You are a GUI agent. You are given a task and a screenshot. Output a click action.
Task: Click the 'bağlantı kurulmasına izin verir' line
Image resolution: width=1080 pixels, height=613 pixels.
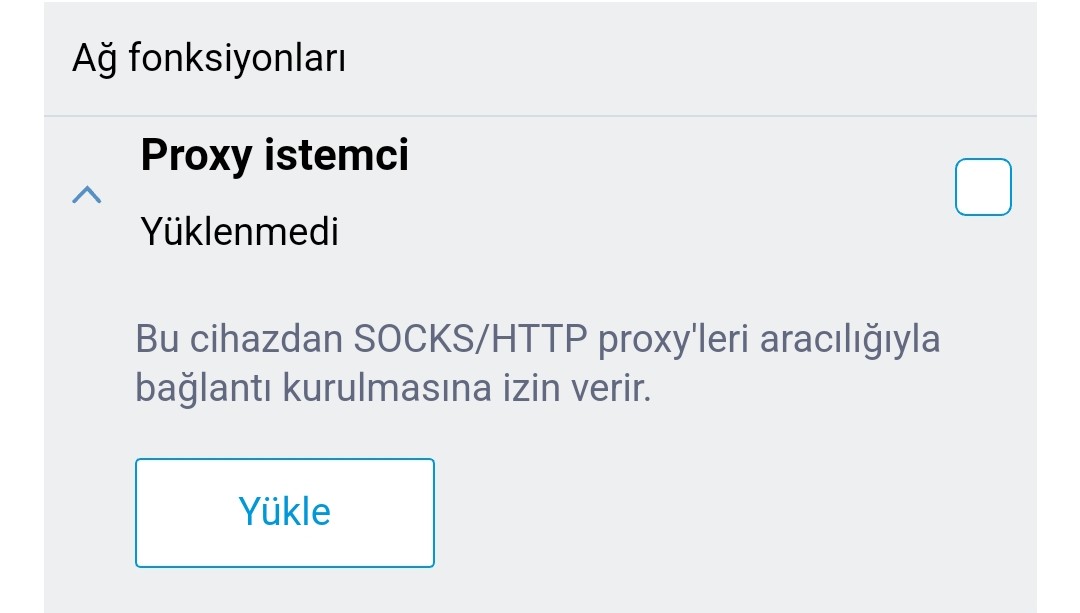pyautogui.click(x=393, y=388)
